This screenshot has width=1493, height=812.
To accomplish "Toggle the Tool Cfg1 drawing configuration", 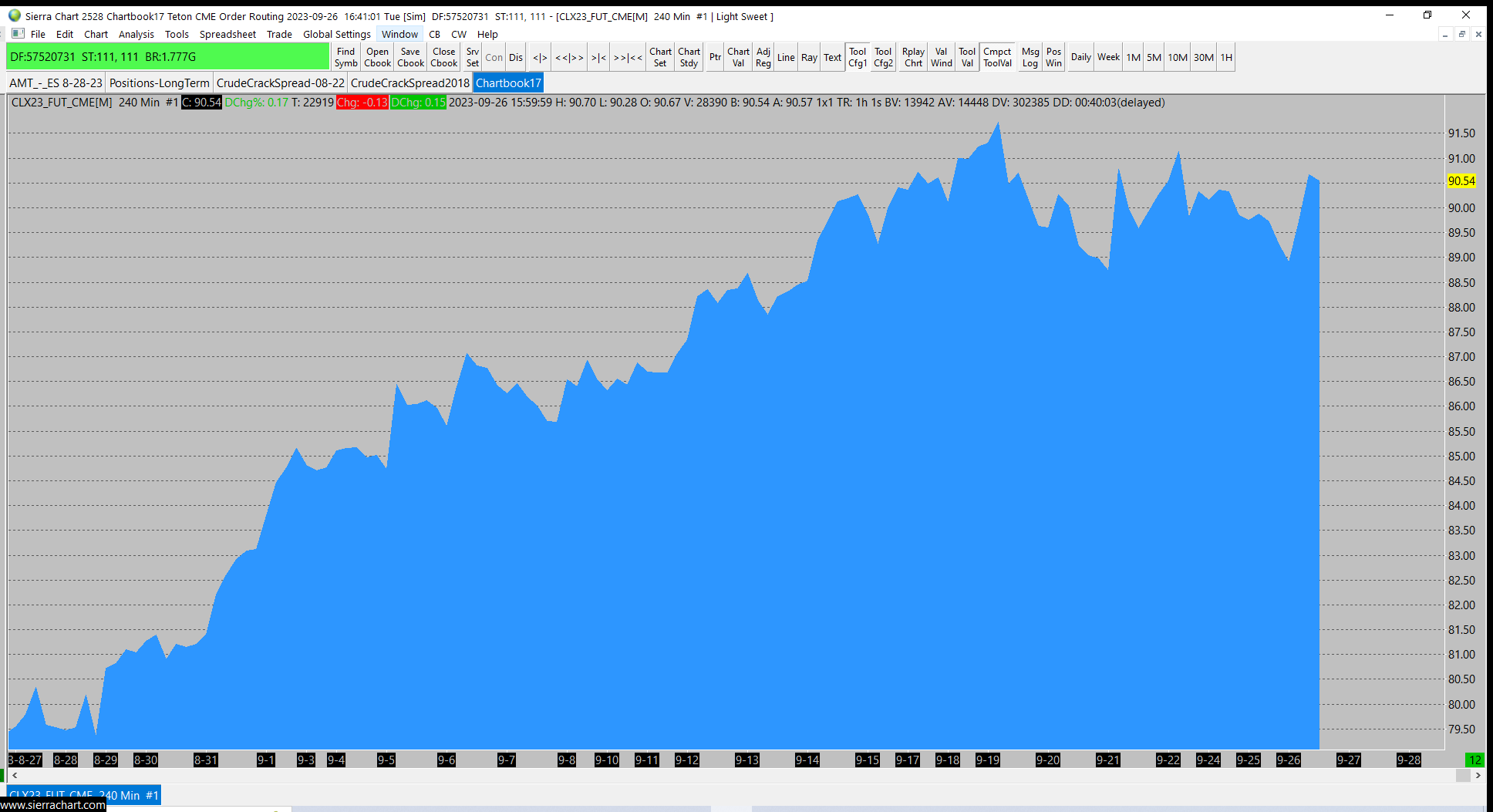I will point(858,57).
